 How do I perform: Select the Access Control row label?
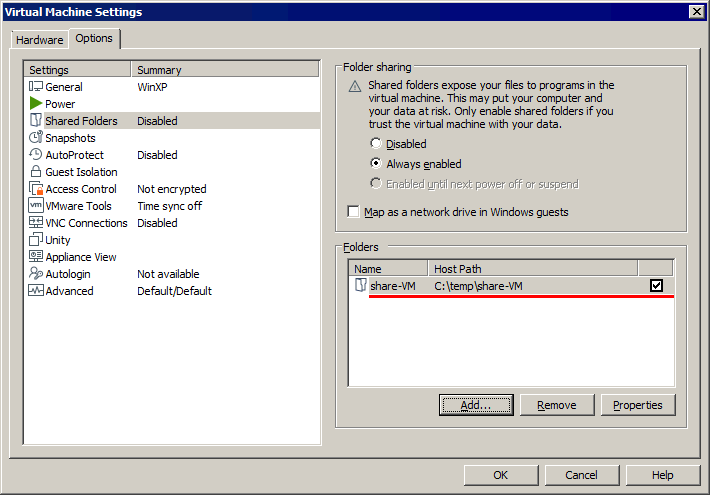81,189
